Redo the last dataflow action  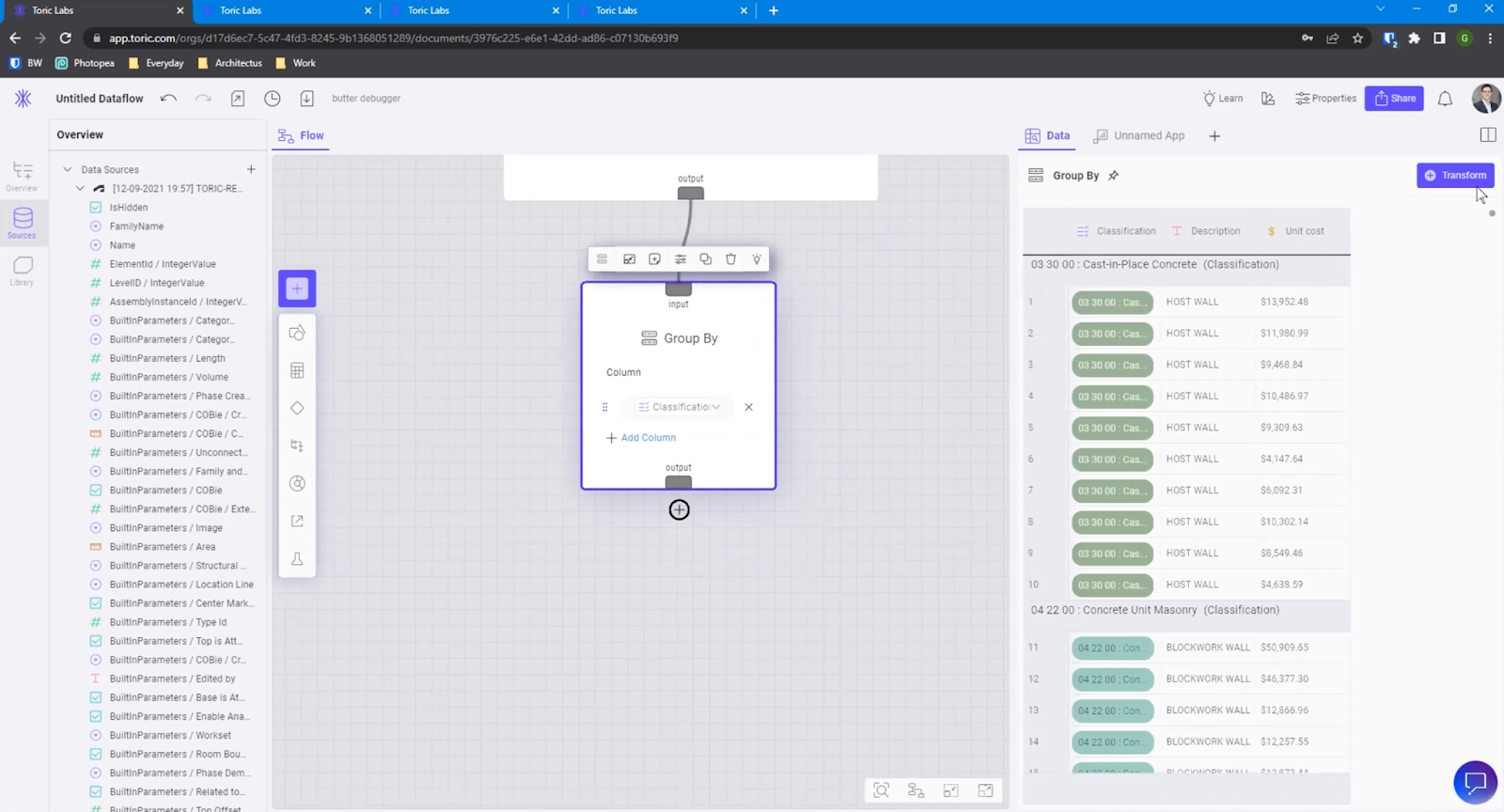[203, 98]
